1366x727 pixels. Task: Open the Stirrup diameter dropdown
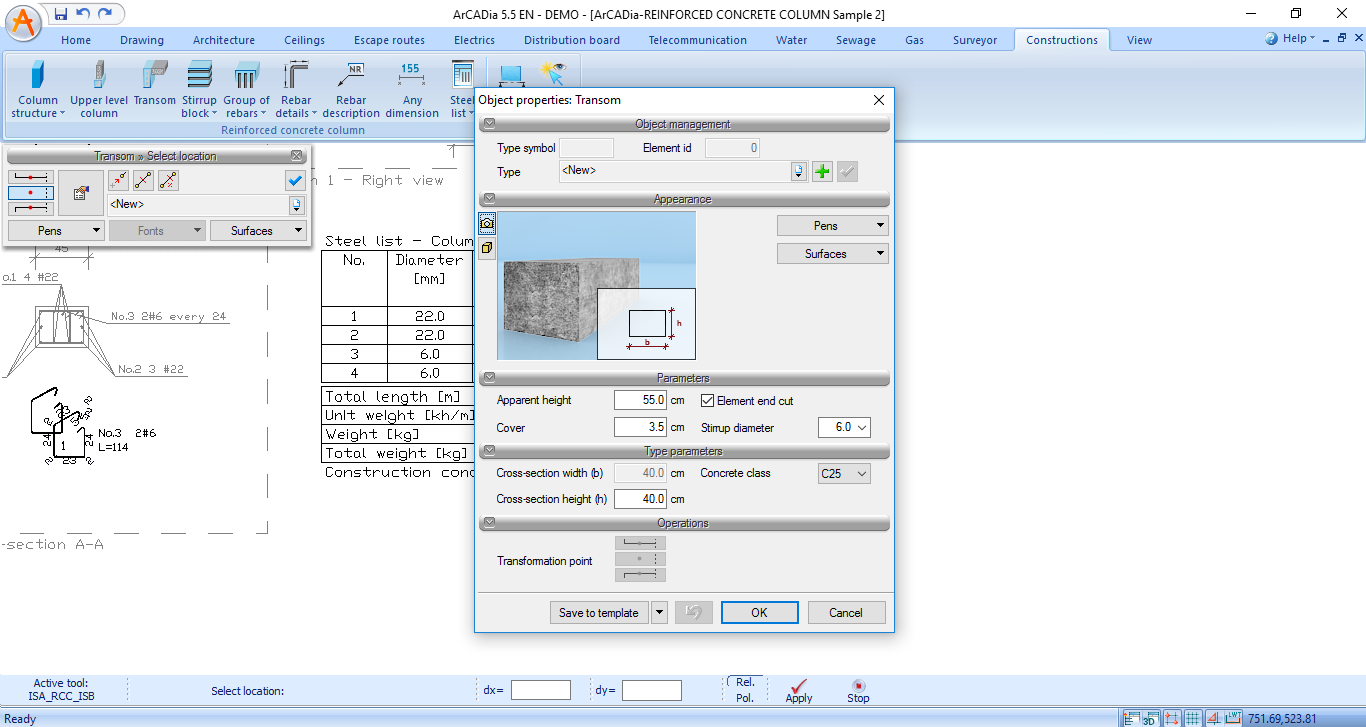tap(844, 428)
